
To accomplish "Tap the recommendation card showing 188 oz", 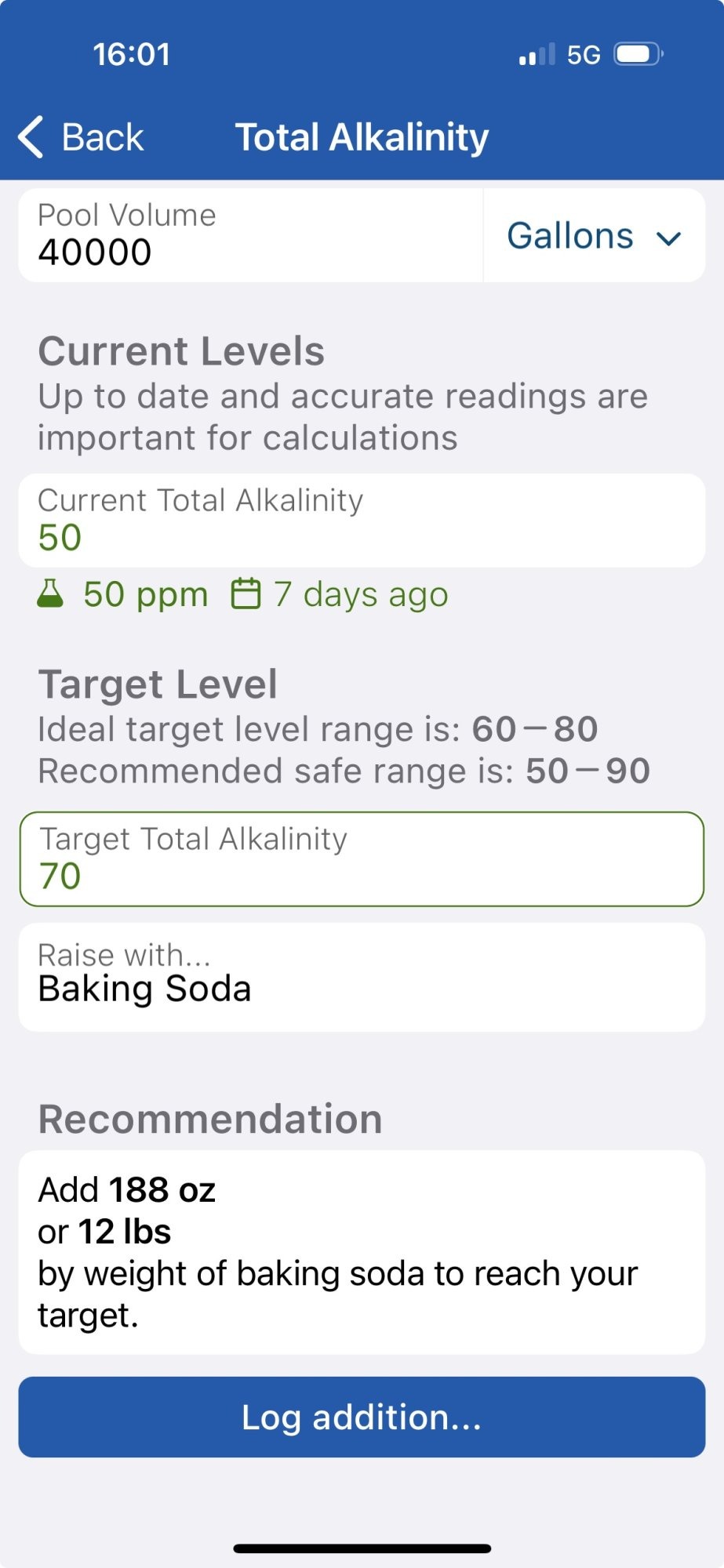I will (362, 1252).
